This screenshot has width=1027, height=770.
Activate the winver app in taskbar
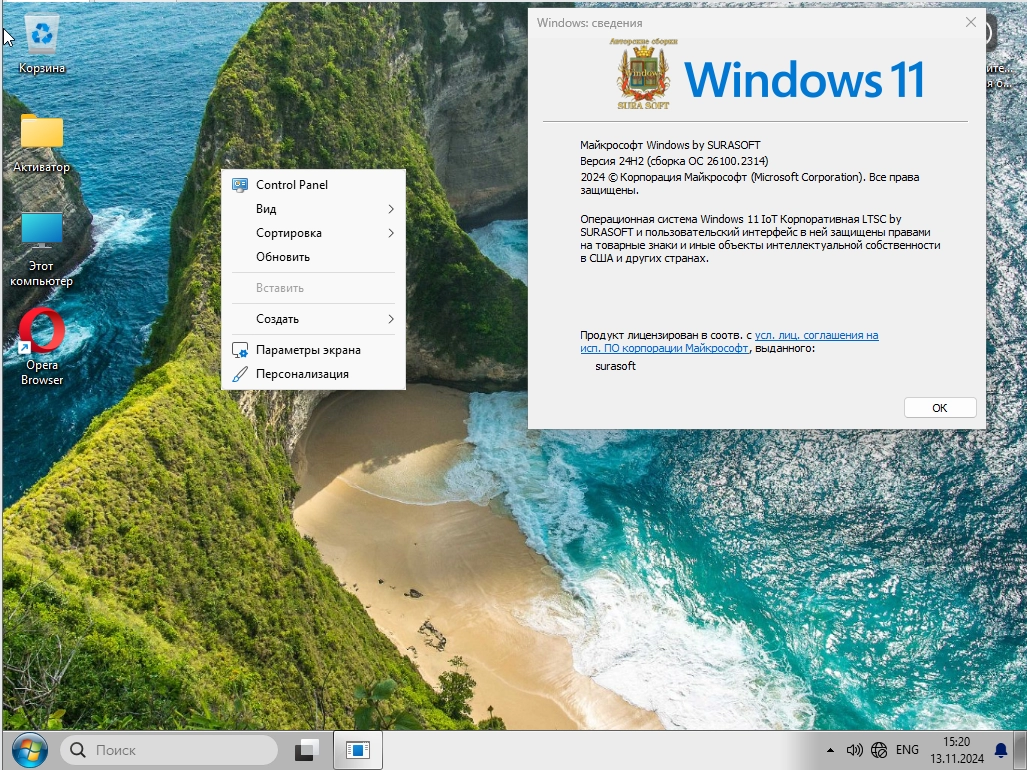(x=358, y=750)
